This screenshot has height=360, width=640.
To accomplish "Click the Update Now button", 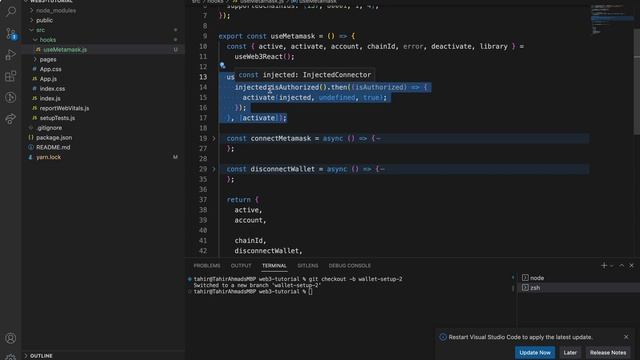I will [x=535, y=353].
